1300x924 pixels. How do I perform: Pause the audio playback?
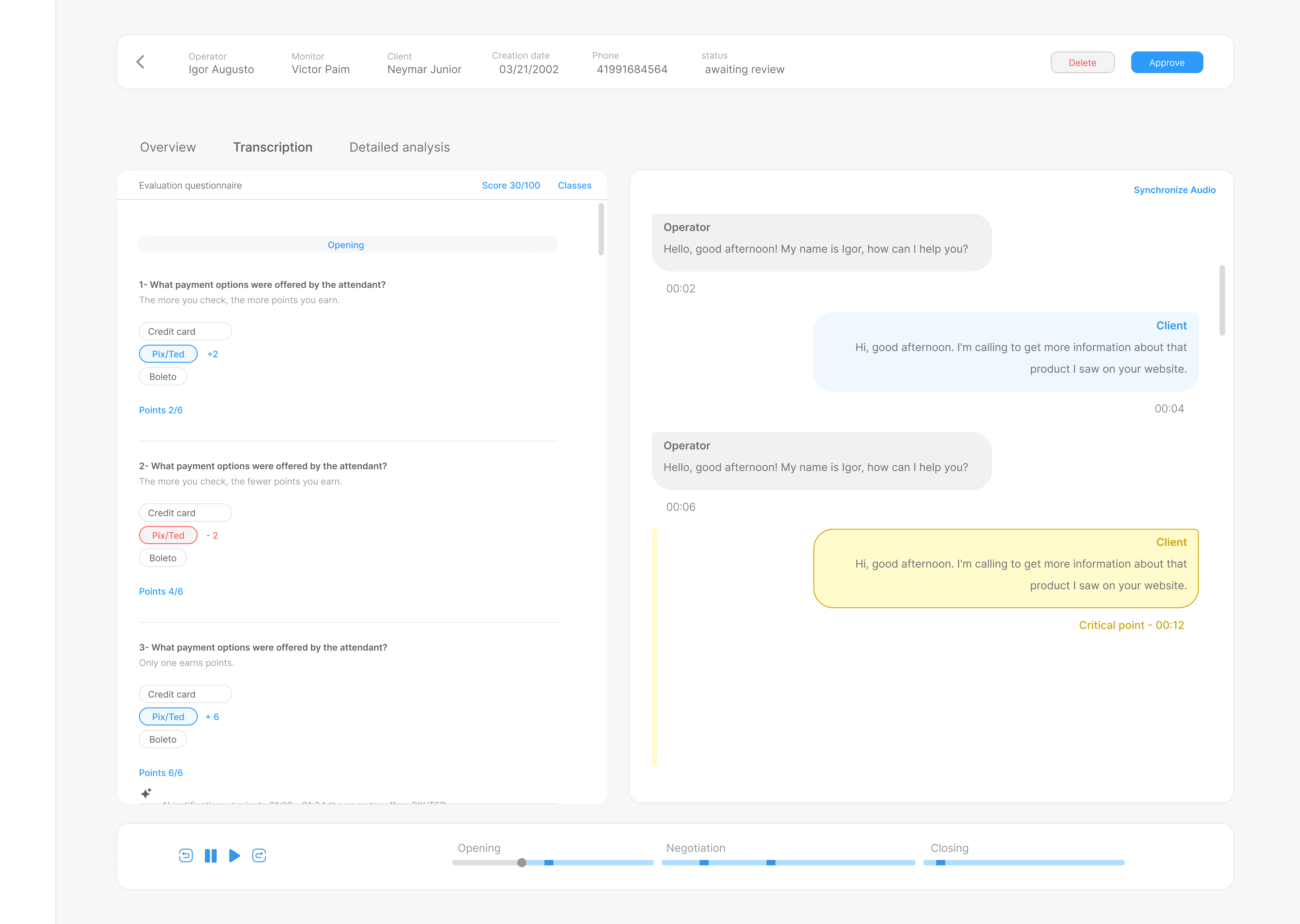211,856
